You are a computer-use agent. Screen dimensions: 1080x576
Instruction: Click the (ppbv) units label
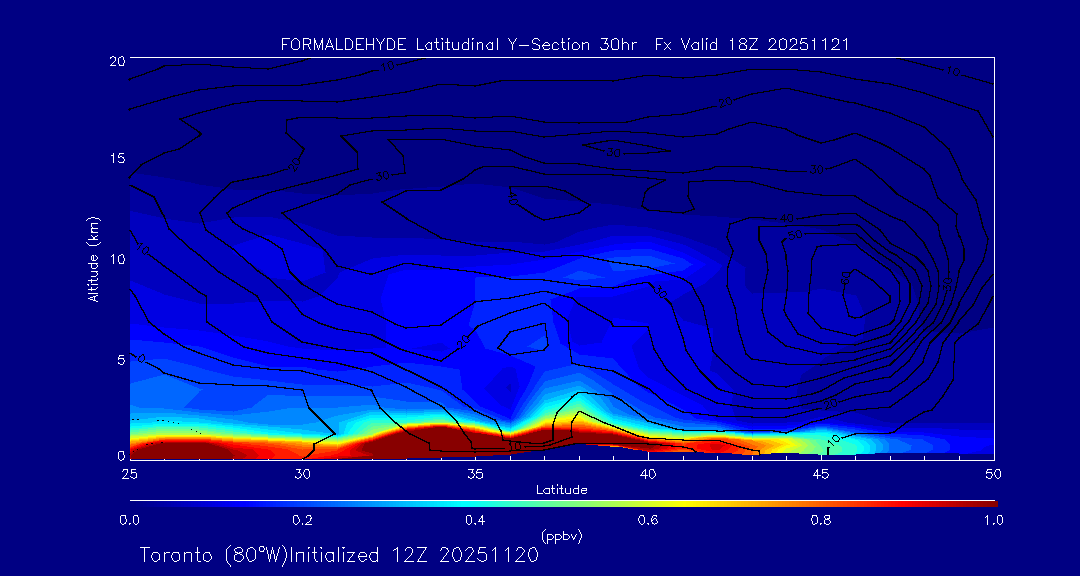pyautogui.click(x=561, y=536)
